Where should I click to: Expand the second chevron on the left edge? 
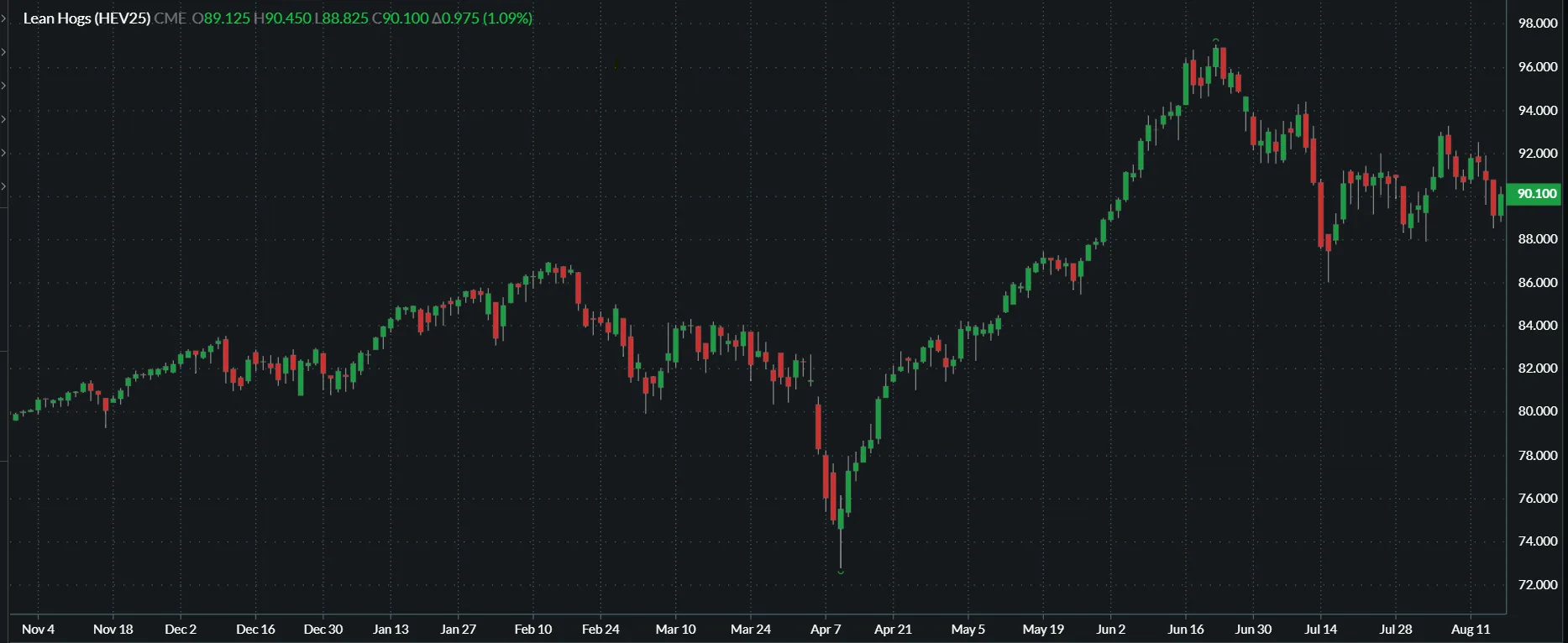pos(3,52)
